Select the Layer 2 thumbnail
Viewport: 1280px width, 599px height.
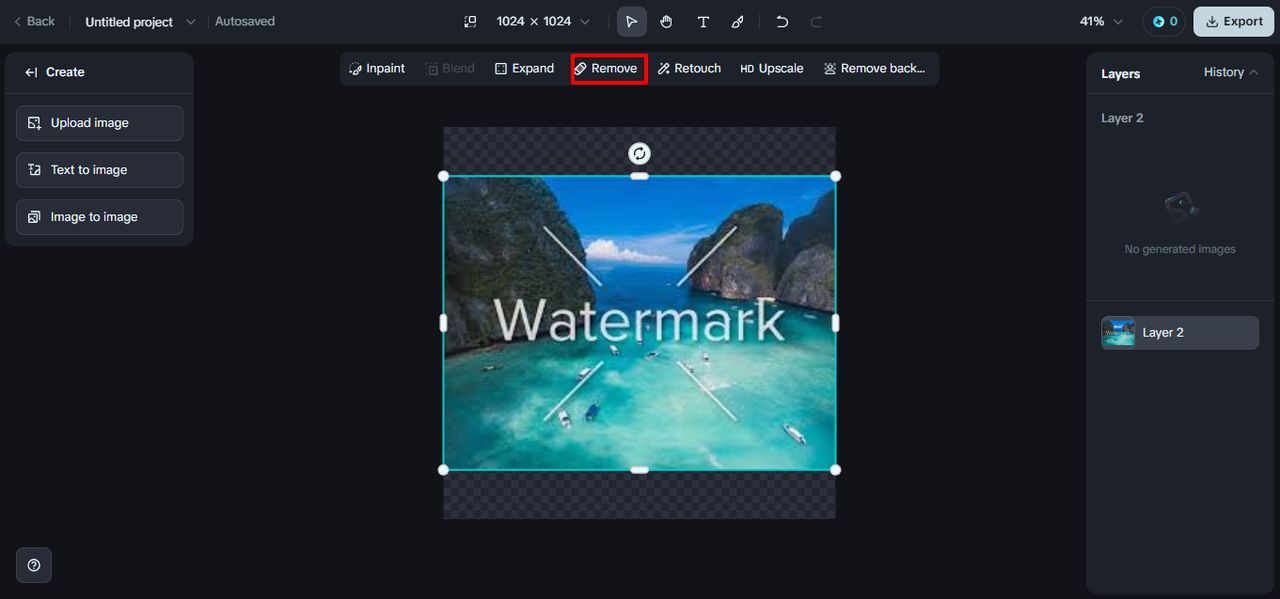click(x=1118, y=333)
